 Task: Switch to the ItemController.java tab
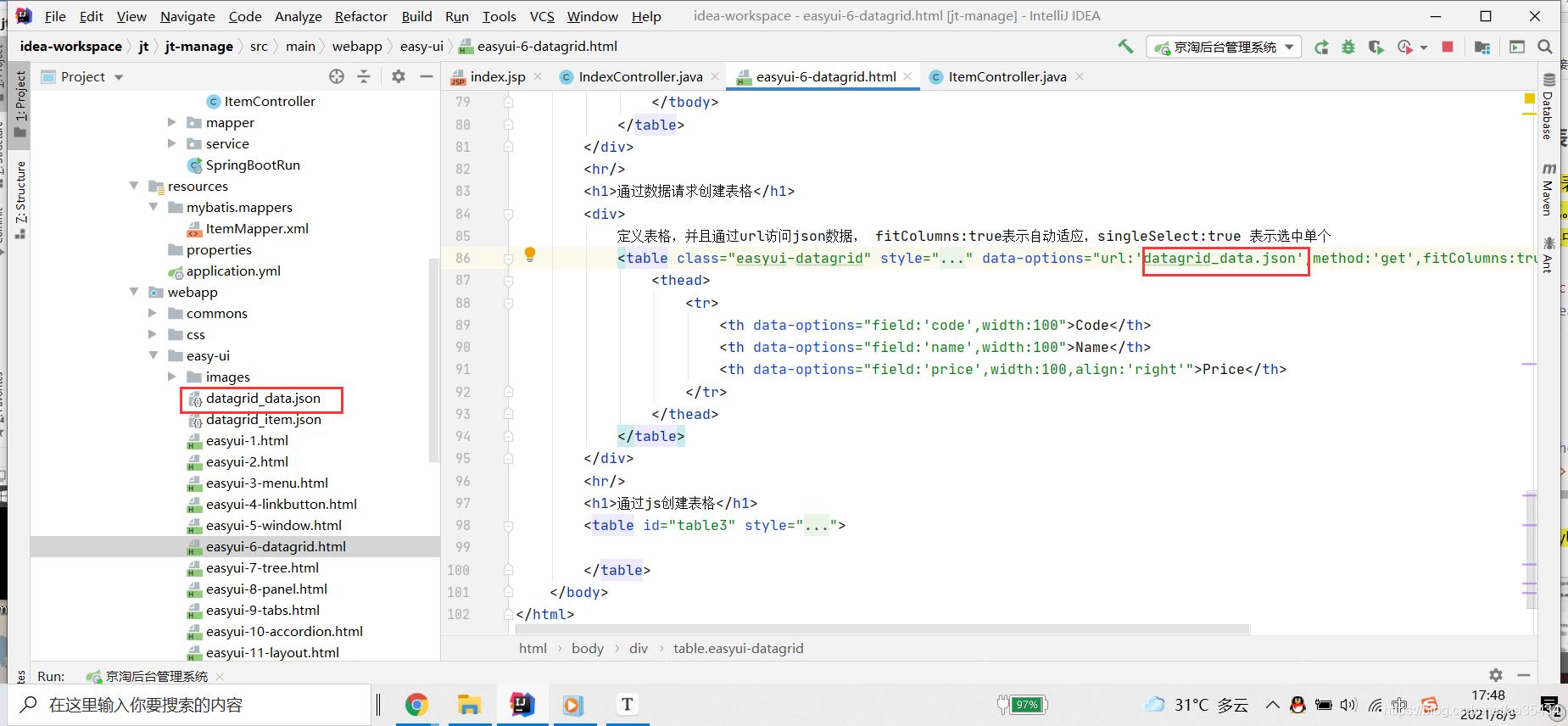[1007, 76]
